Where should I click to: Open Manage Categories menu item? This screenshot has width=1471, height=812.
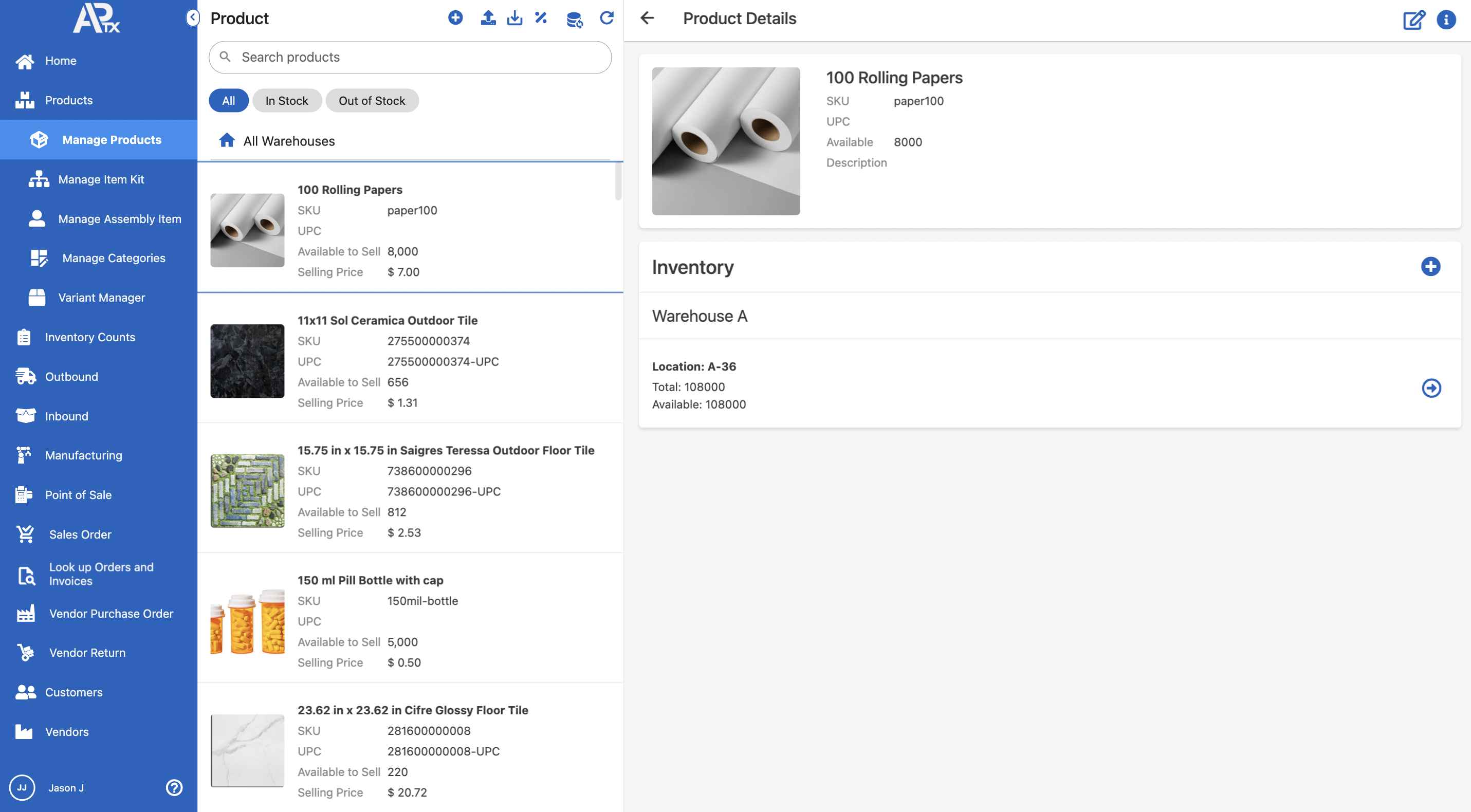(114, 258)
